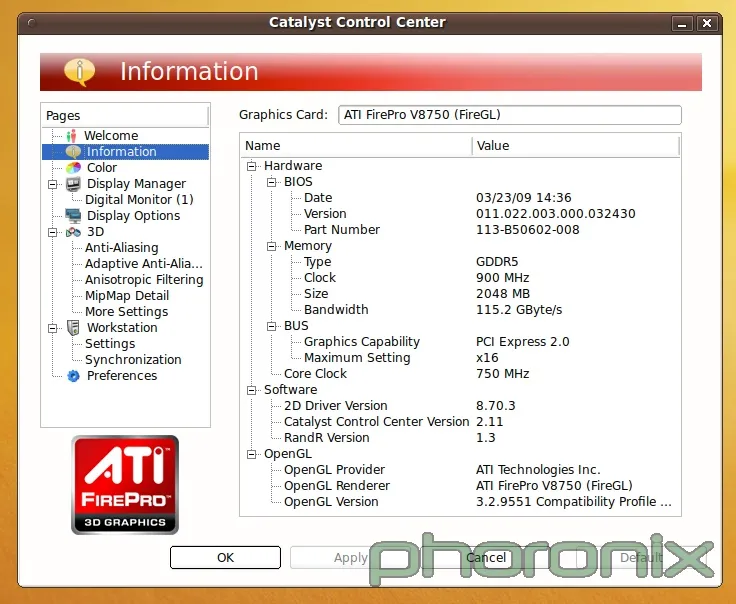Viewport: 736px width, 604px height.
Task: Click the 3D glasses icon
Action: [x=73, y=232]
